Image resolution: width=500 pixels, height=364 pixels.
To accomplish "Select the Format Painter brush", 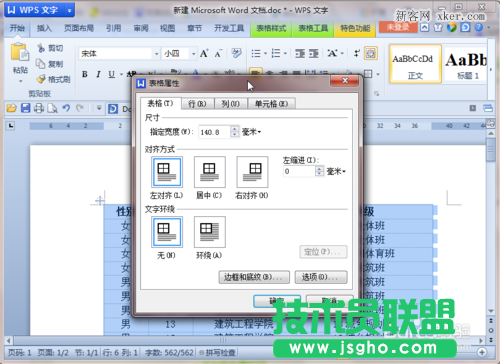I will (41, 79).
